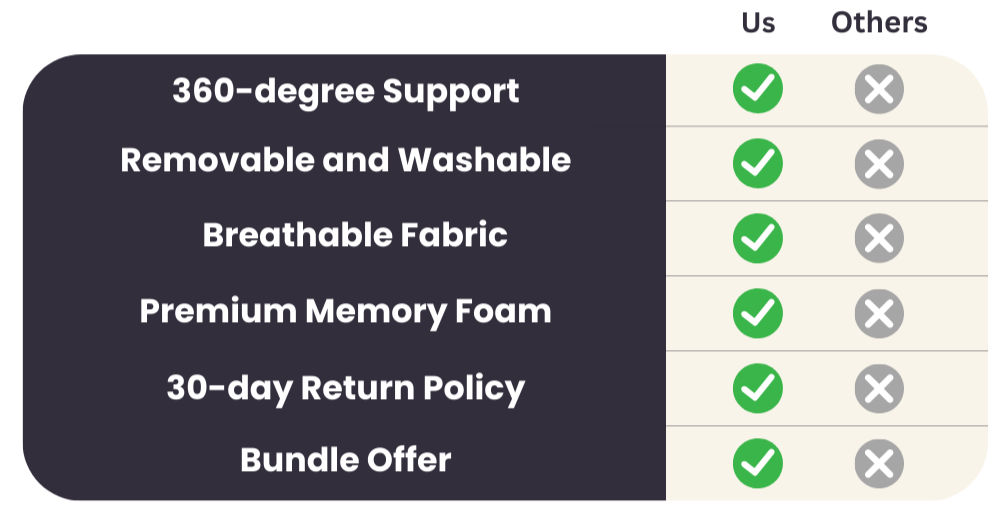Click the "360-degree Support" feature label
This screenshot has width=1000, height=518.
pos(345,91)
